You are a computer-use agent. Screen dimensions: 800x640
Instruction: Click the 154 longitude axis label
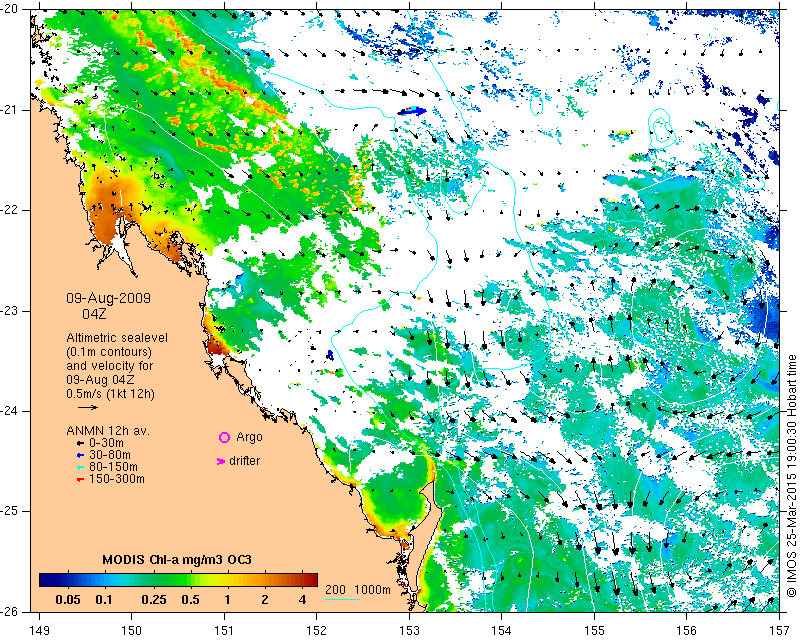coord(502,631)
